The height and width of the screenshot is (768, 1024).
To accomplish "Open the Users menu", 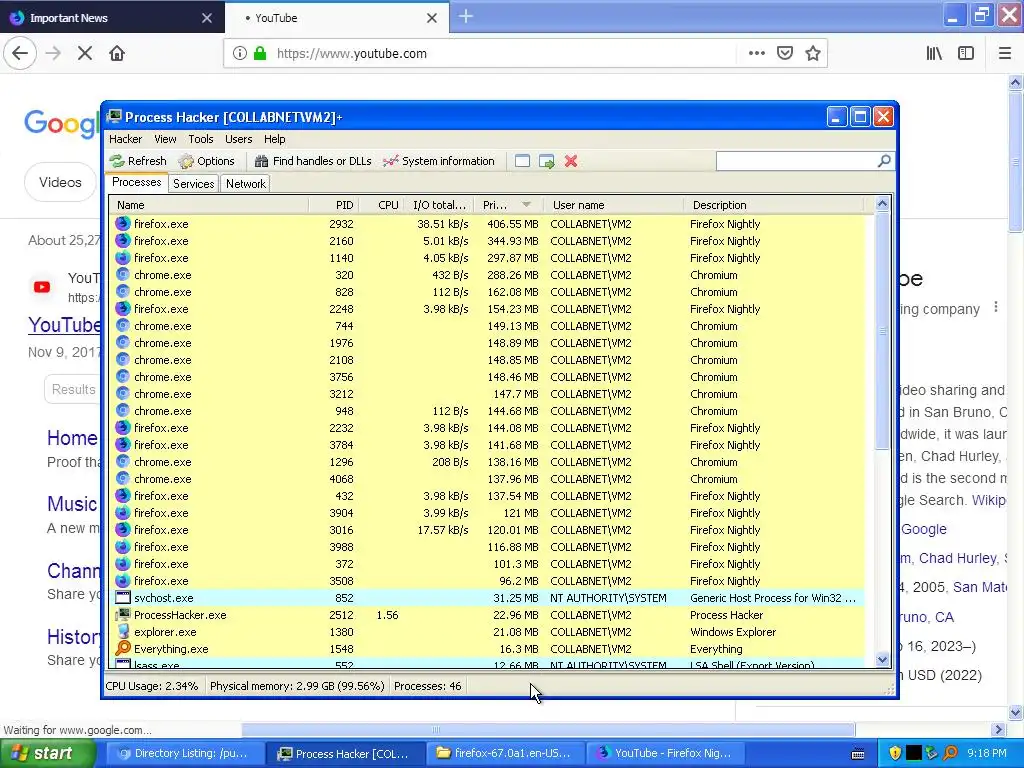I will 238,139.
